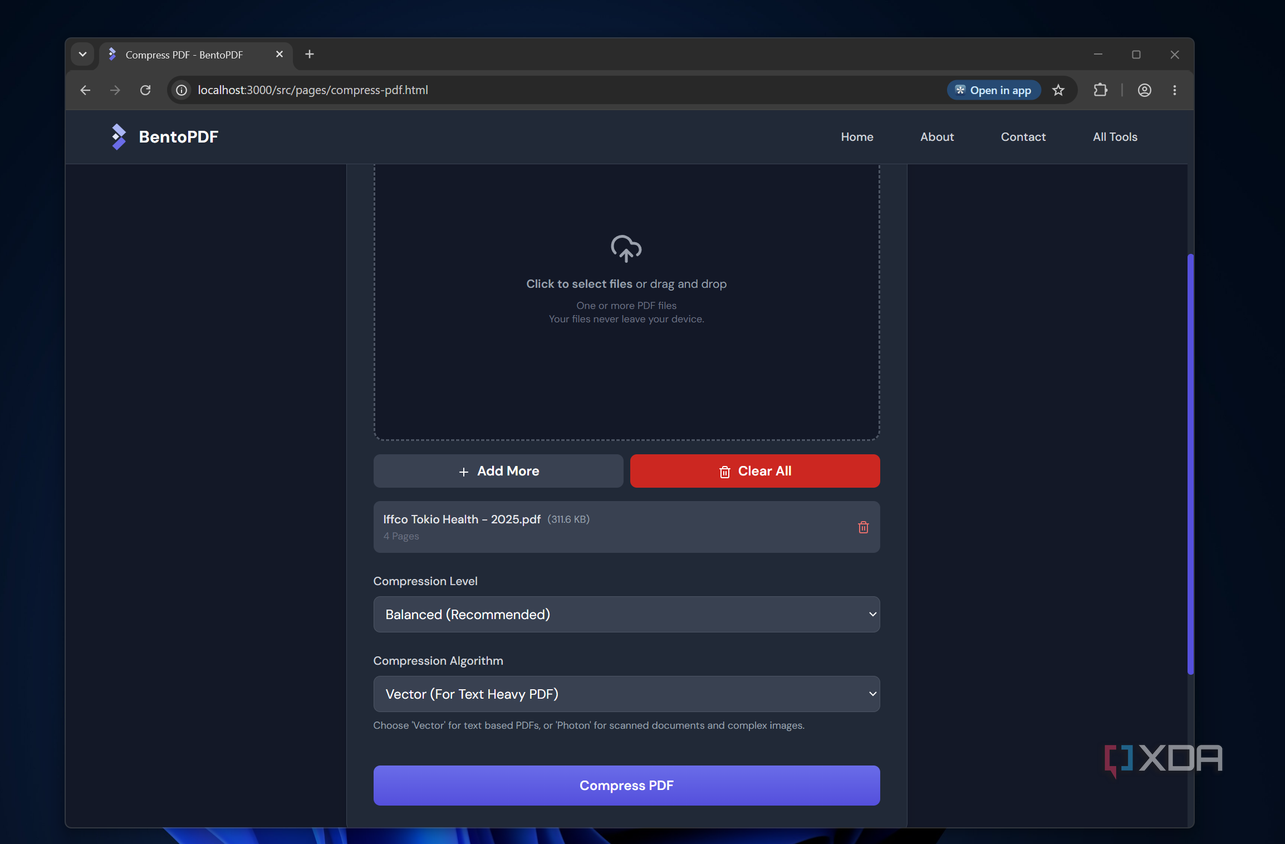Viewport: 1285px width, 844px height.
Task: Click the Add More button
Action: pos(498,471)
